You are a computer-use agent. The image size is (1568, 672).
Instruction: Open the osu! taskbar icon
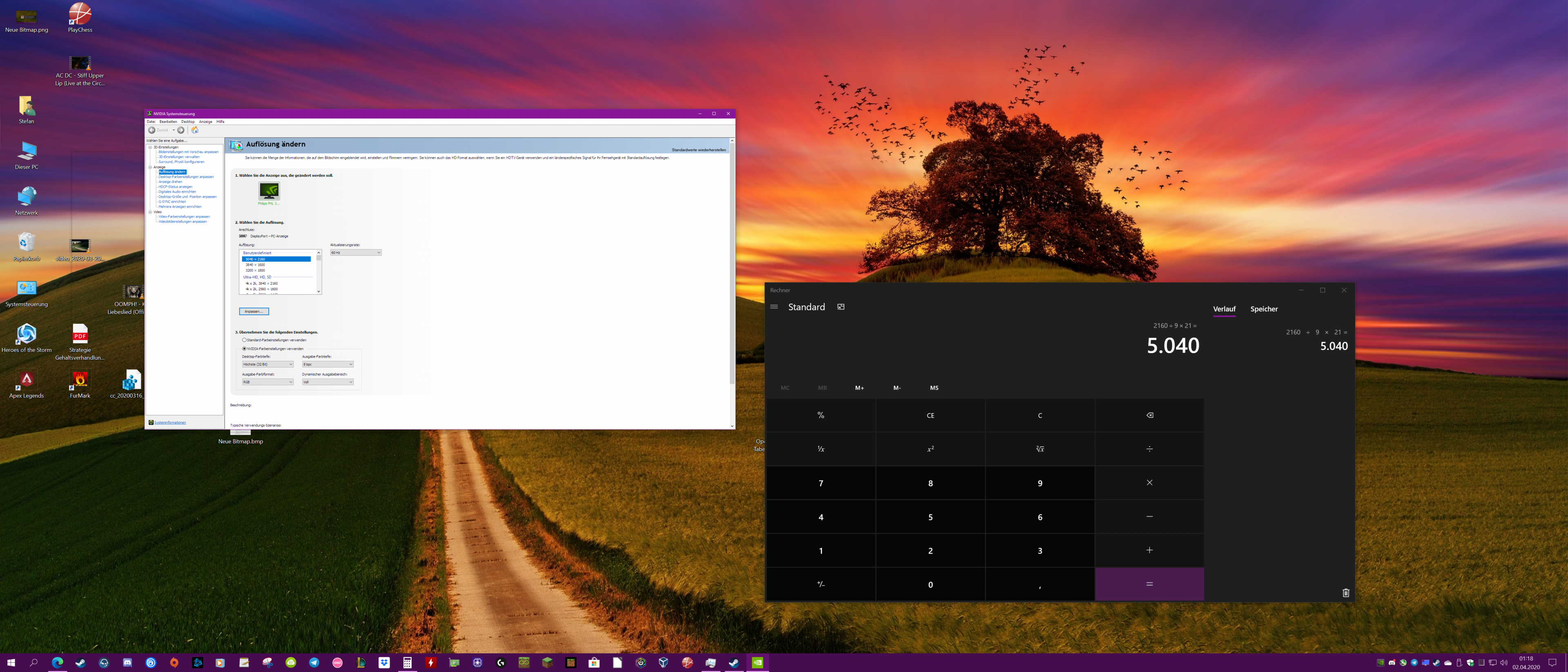[337, 663]
